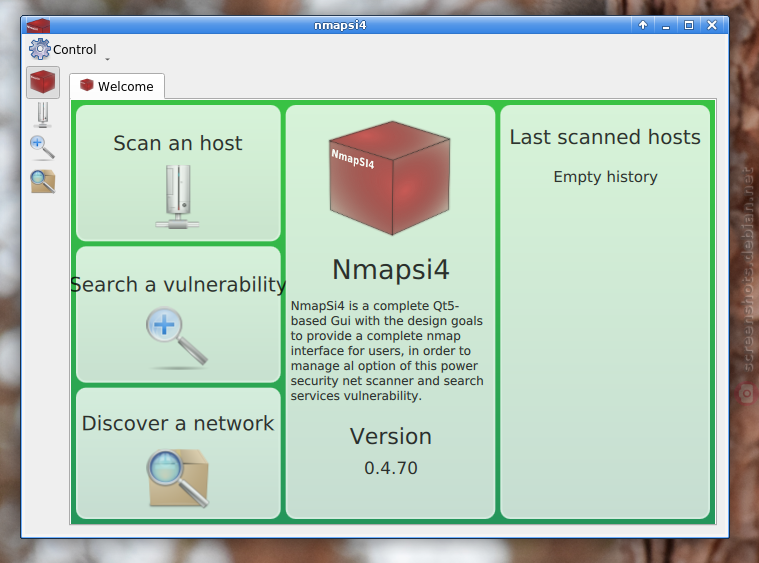Open the Control gear menu

point(63,49)
